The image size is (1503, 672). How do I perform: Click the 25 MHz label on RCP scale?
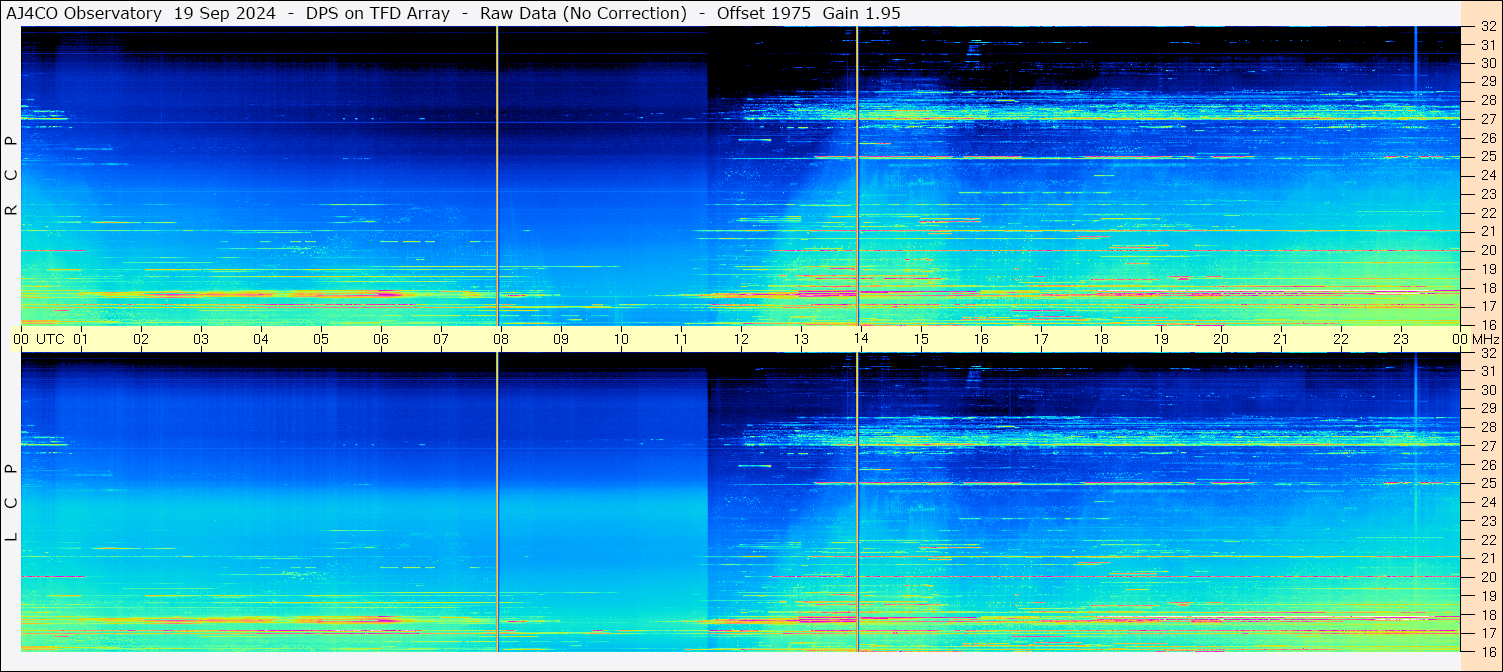(x=1487, y=156)
